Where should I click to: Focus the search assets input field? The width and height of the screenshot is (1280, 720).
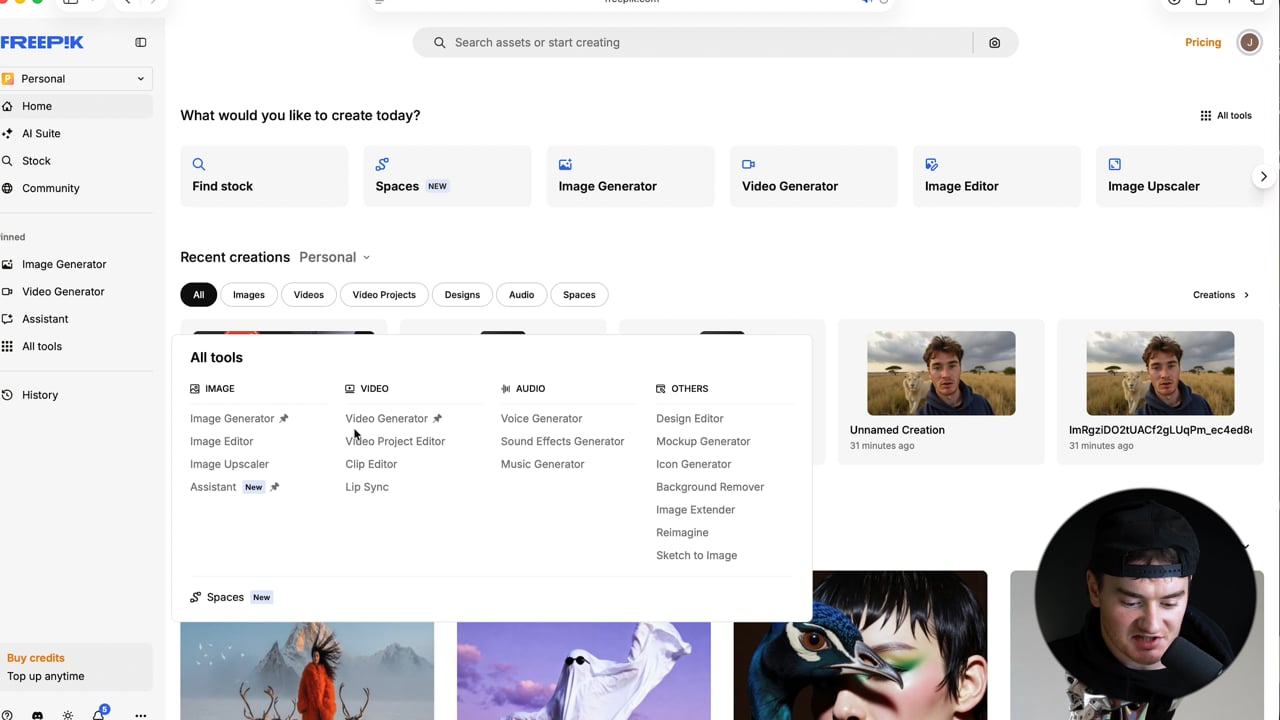[x=715, y=43]
